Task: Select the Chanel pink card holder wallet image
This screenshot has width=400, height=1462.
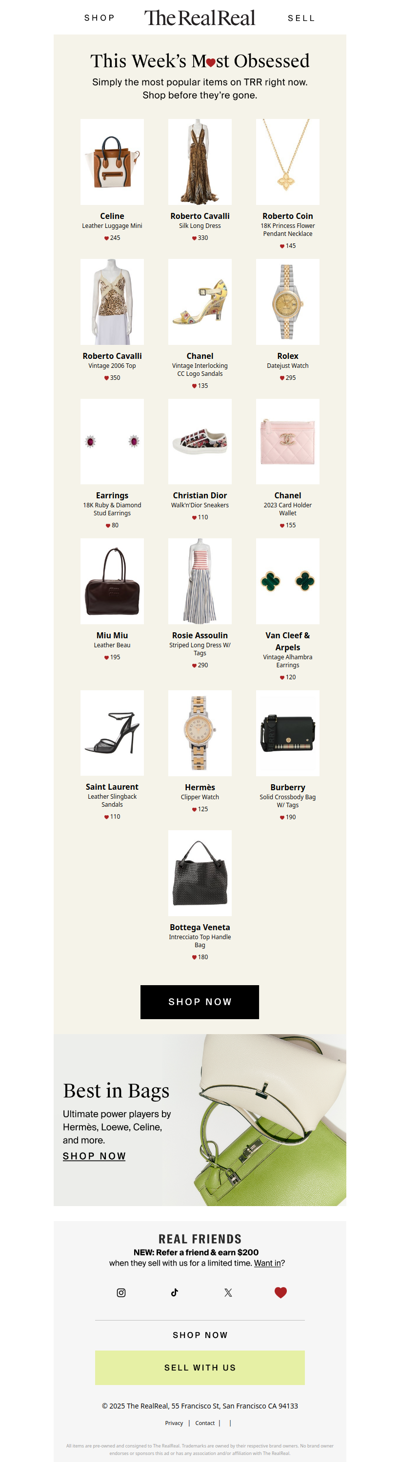Action: point(288,442)
